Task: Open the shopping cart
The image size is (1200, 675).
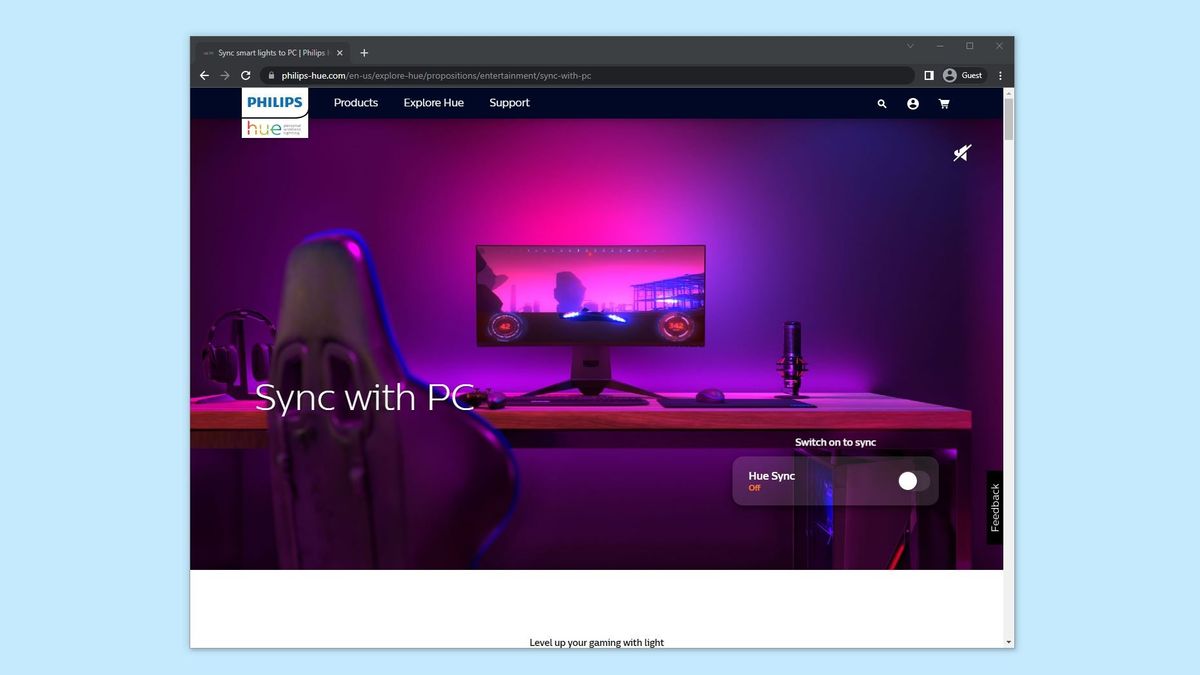Action: click(944, 103)
